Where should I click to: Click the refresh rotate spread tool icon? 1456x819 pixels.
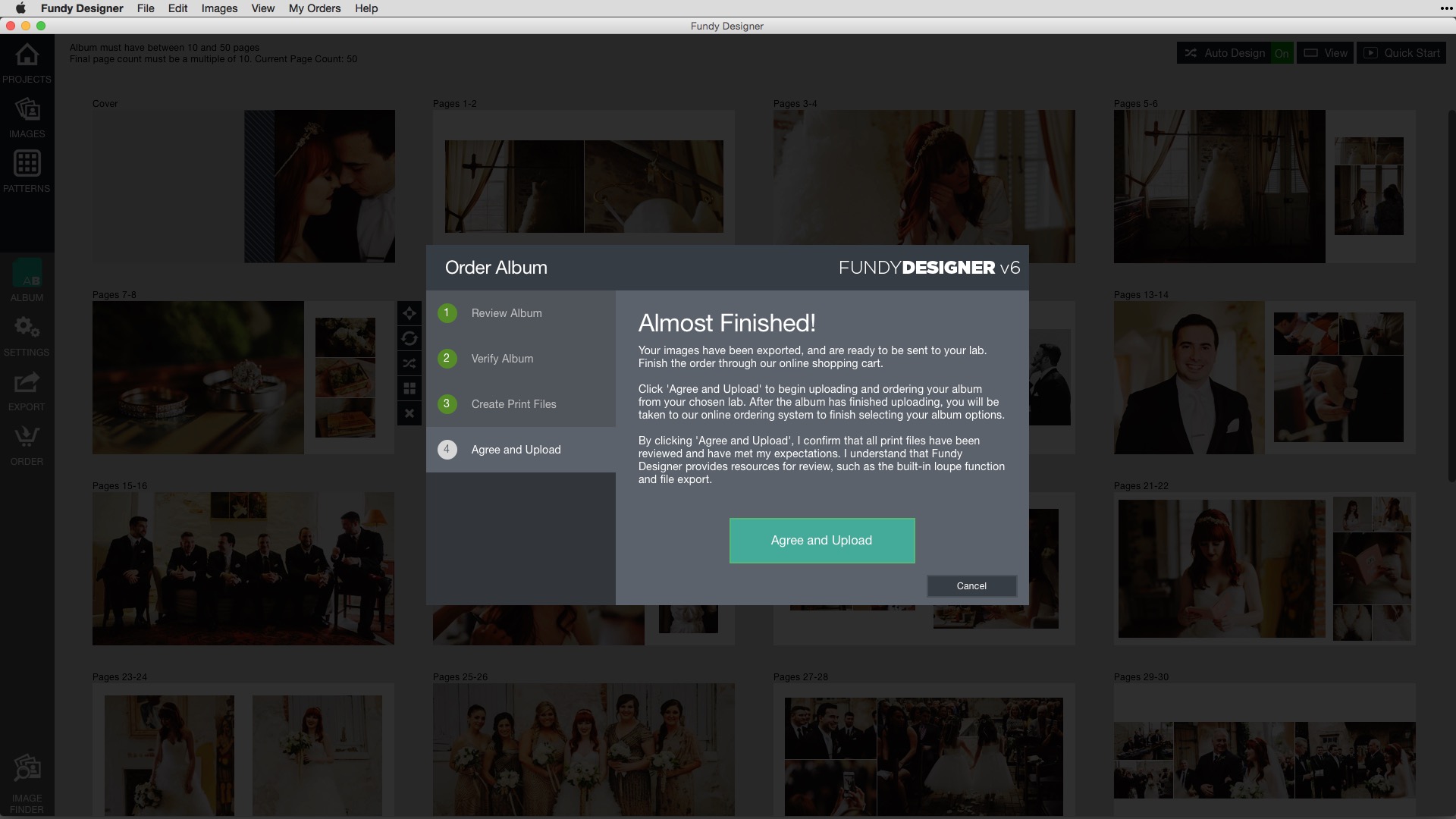(409, 338)
